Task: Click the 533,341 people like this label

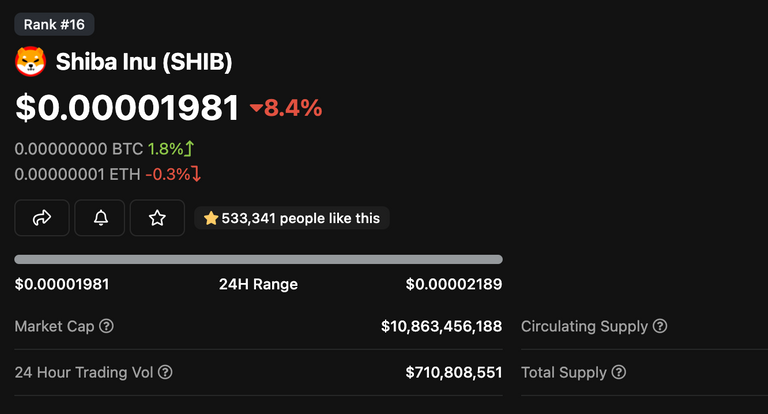Action: point(301,218)
